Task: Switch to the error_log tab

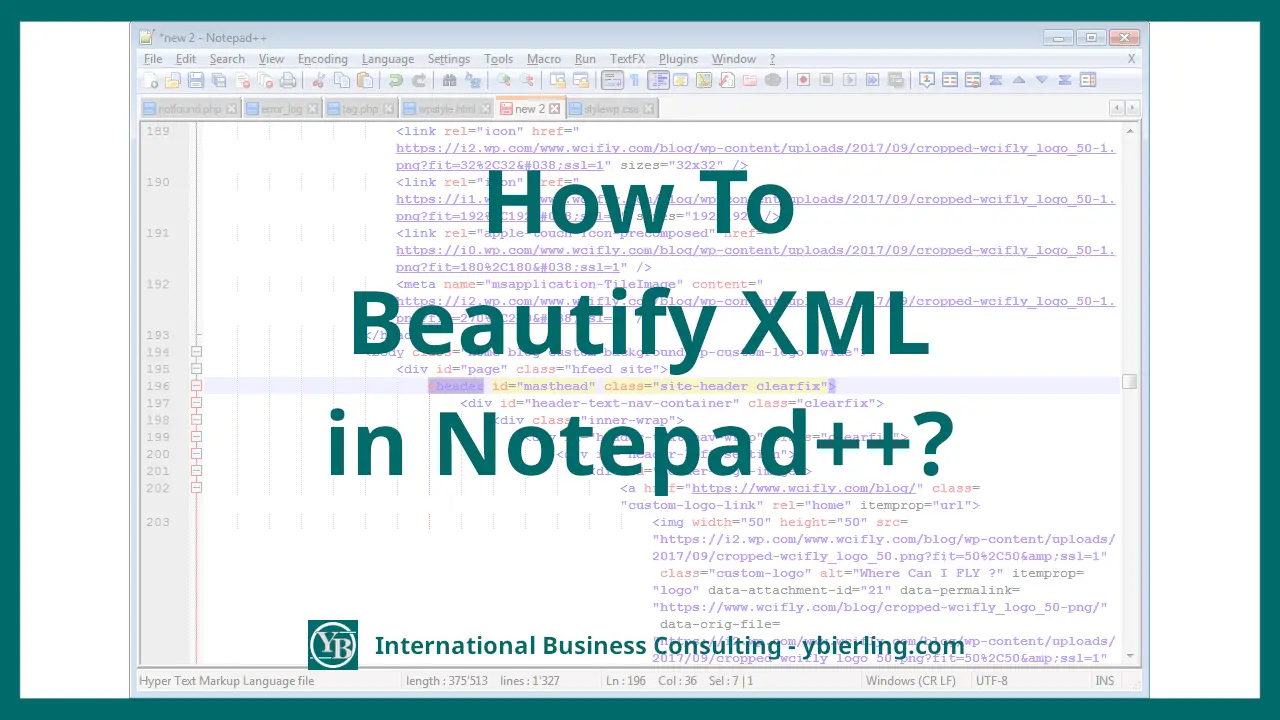Action: coord(282,108)
